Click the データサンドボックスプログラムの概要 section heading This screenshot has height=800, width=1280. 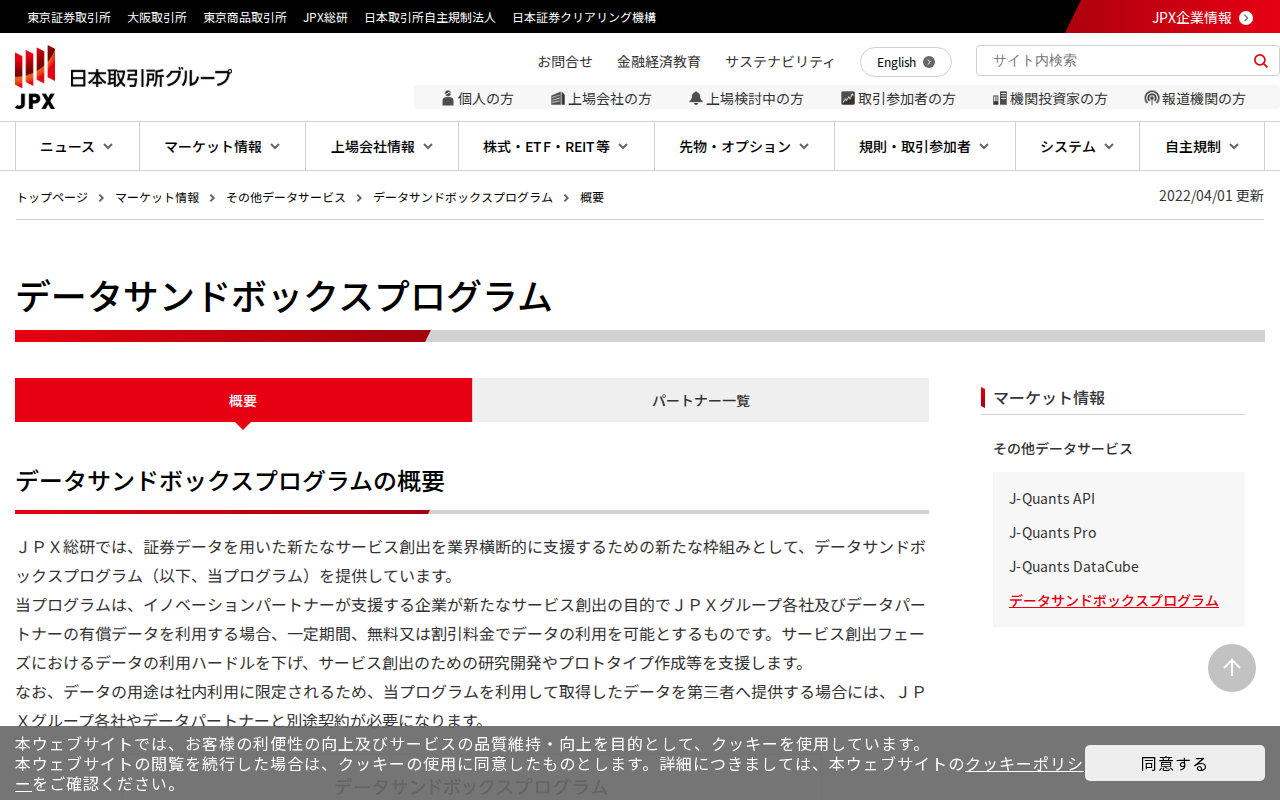pyautogui.click(x=230, y=481)
